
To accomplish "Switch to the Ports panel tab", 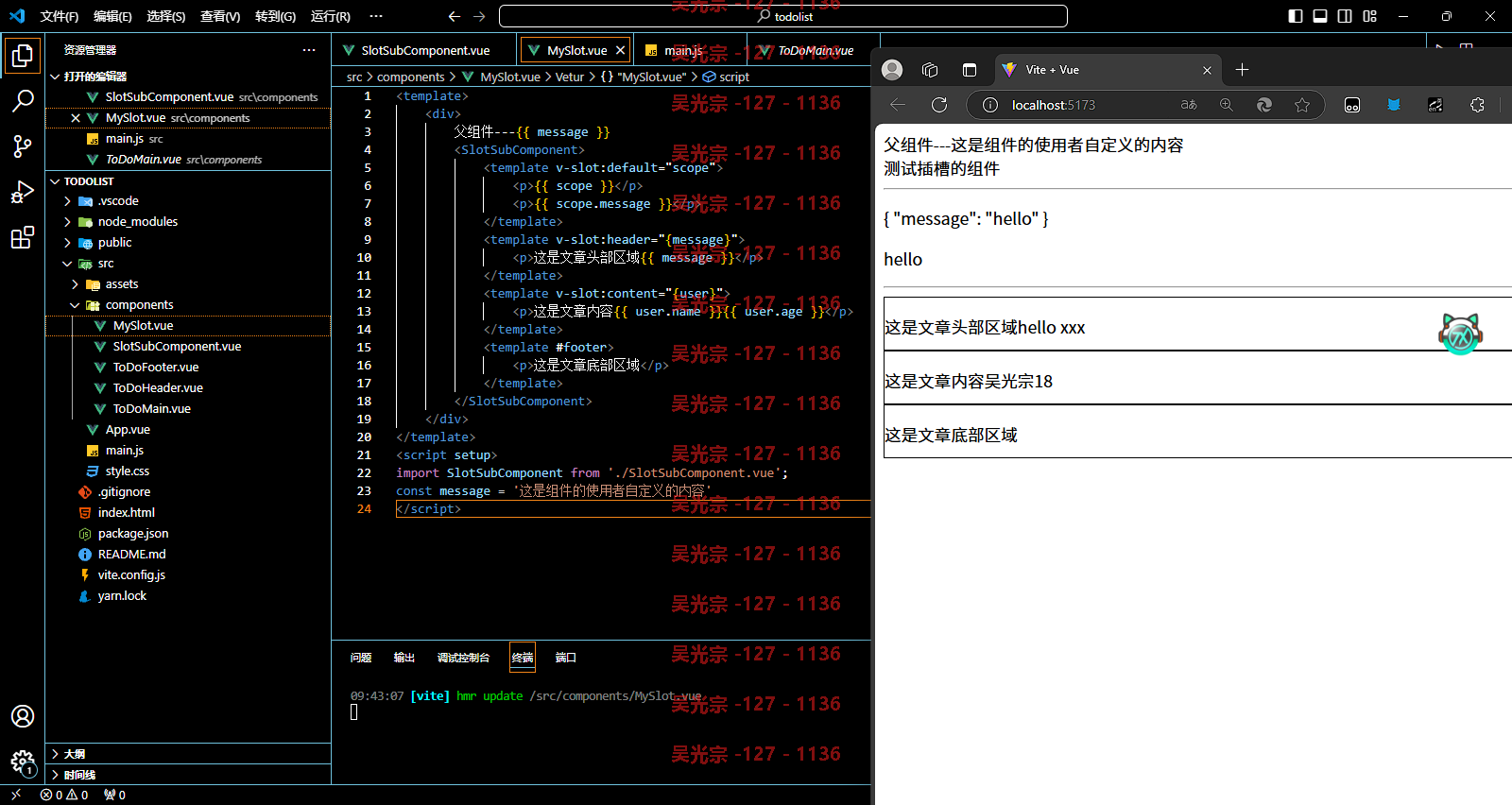I will pyautogui.click(x=566, y=658).
